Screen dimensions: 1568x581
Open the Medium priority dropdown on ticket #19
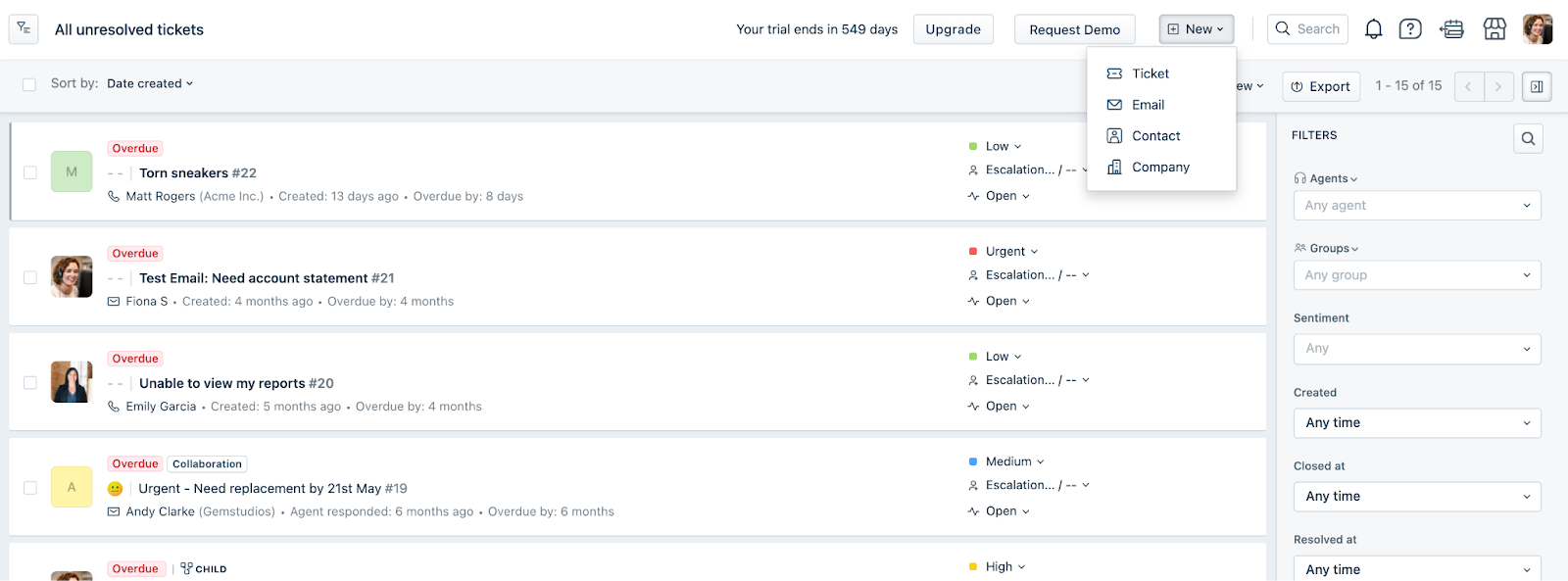(x=1015, y=461)
